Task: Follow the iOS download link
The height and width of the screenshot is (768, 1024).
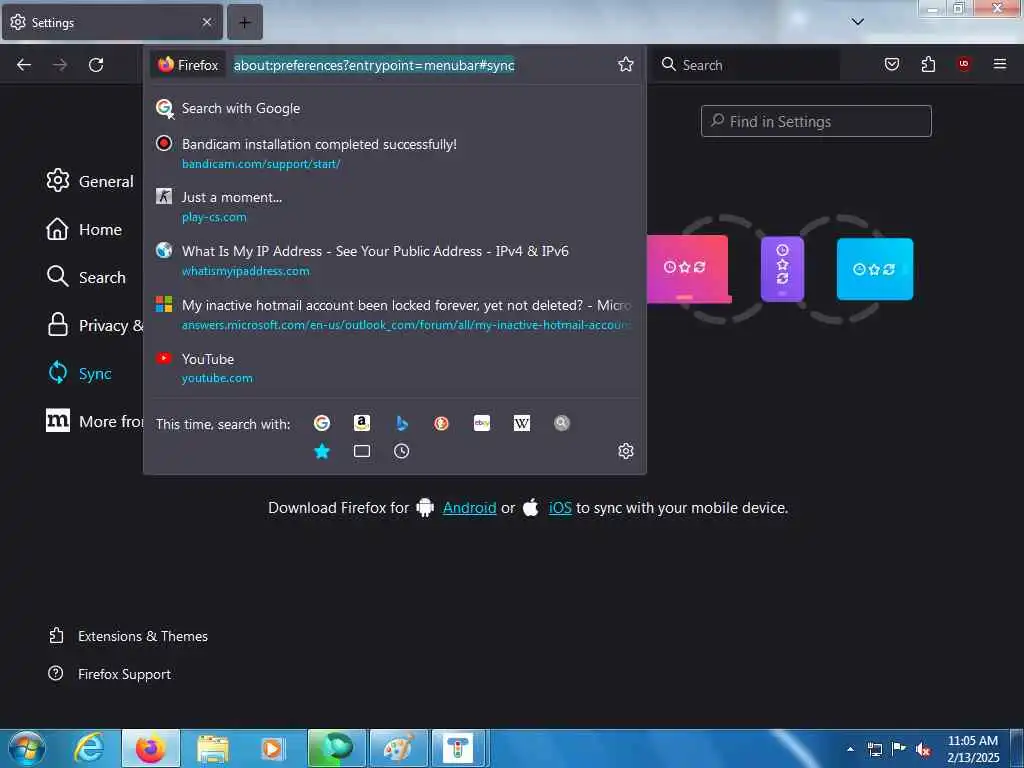Action: tap(560, 508)
